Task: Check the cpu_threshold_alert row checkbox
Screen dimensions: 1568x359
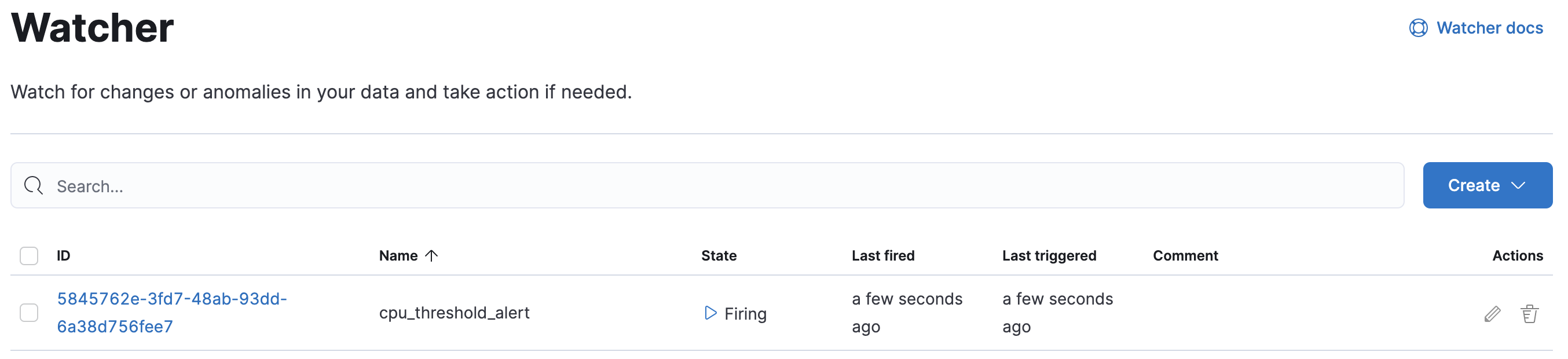Action: pyautogui.click(x=28, y=313)
